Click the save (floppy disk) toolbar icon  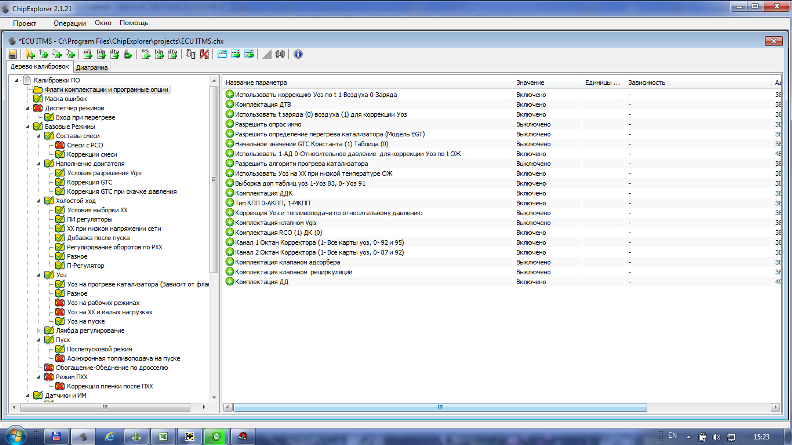(x=12, y=54)
